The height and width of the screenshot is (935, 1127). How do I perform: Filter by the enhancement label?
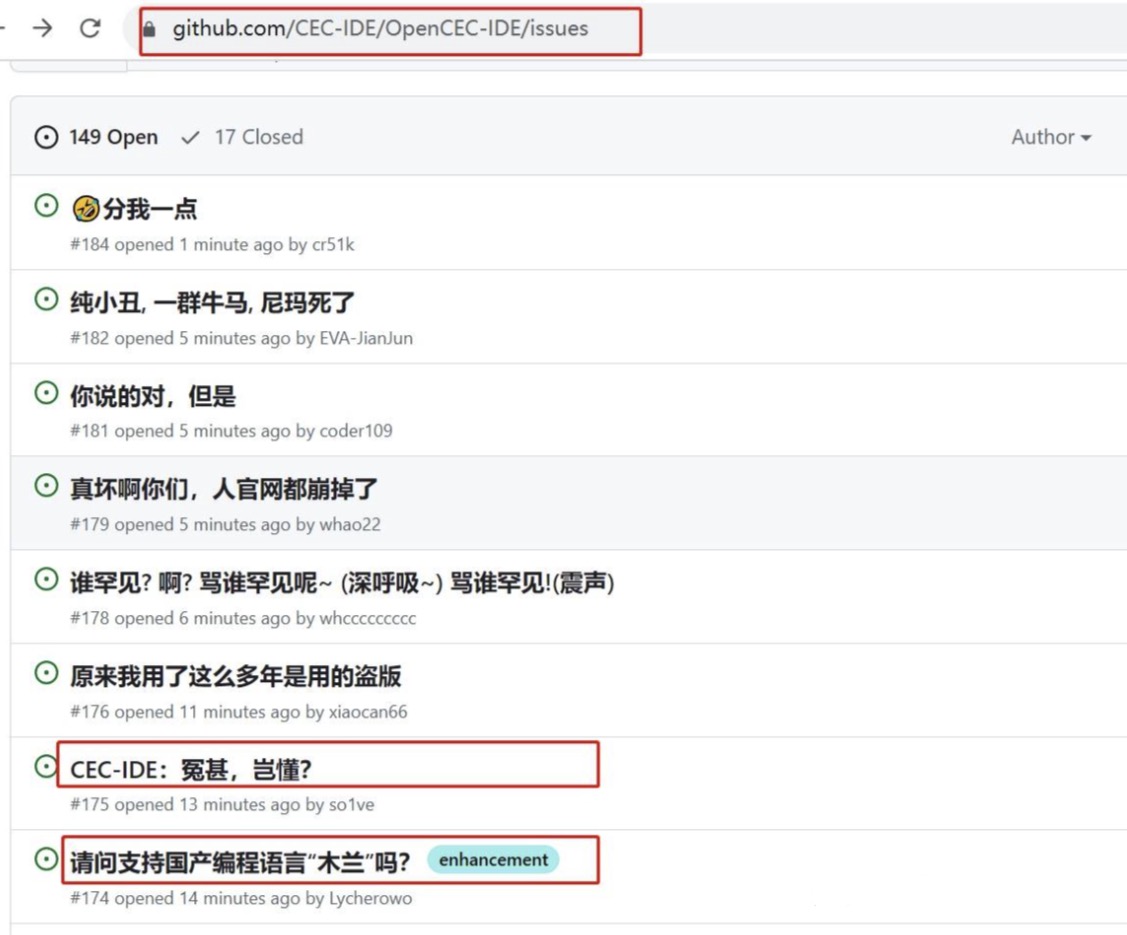click(x=493, y=860)
